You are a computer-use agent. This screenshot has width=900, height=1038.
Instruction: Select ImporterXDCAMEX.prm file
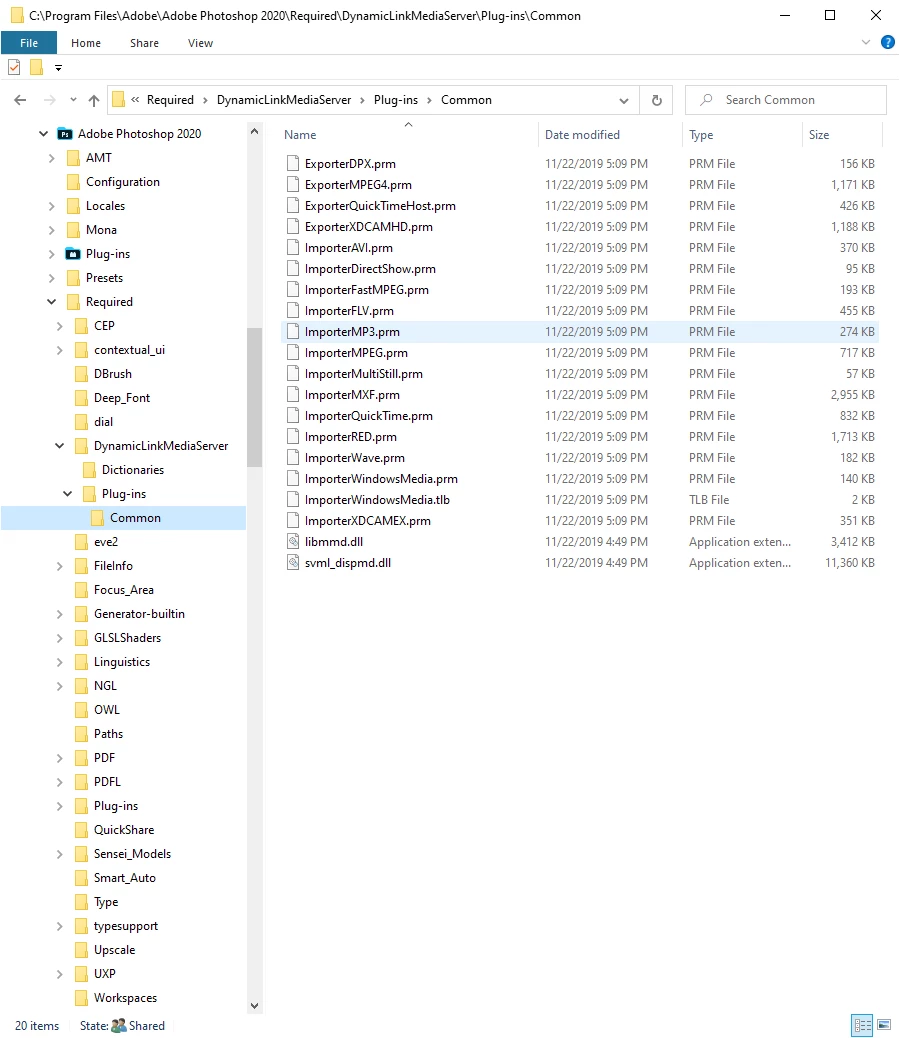367,521
